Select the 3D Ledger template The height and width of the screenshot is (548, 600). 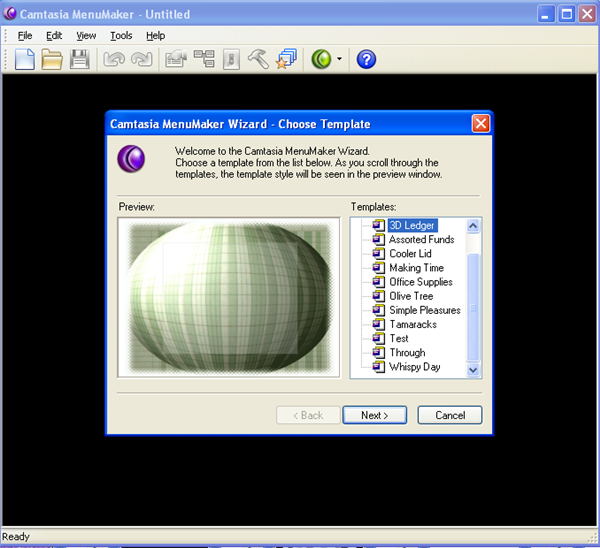[x=412, y=225]
